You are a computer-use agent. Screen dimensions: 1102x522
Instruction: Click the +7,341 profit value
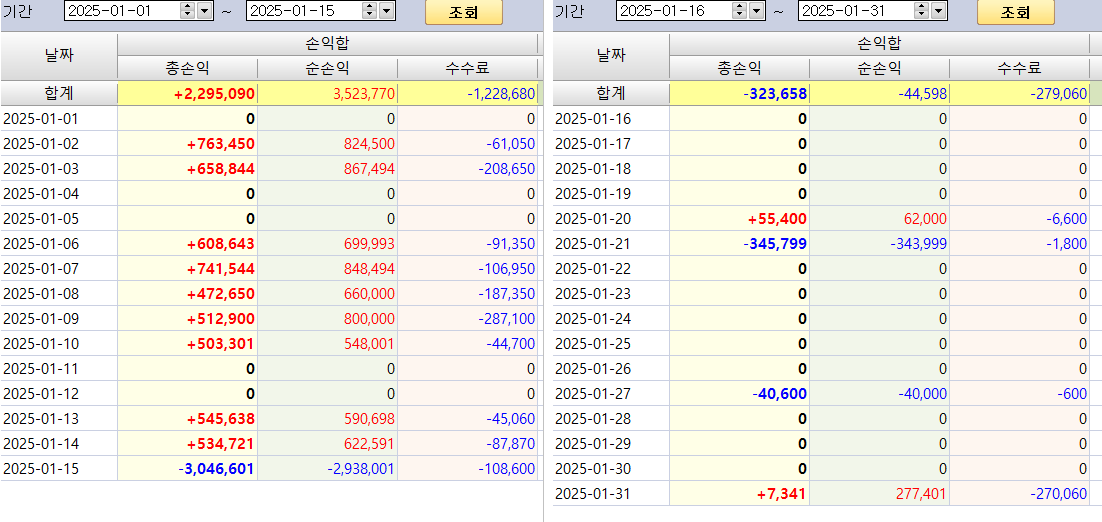click(782, 494)
